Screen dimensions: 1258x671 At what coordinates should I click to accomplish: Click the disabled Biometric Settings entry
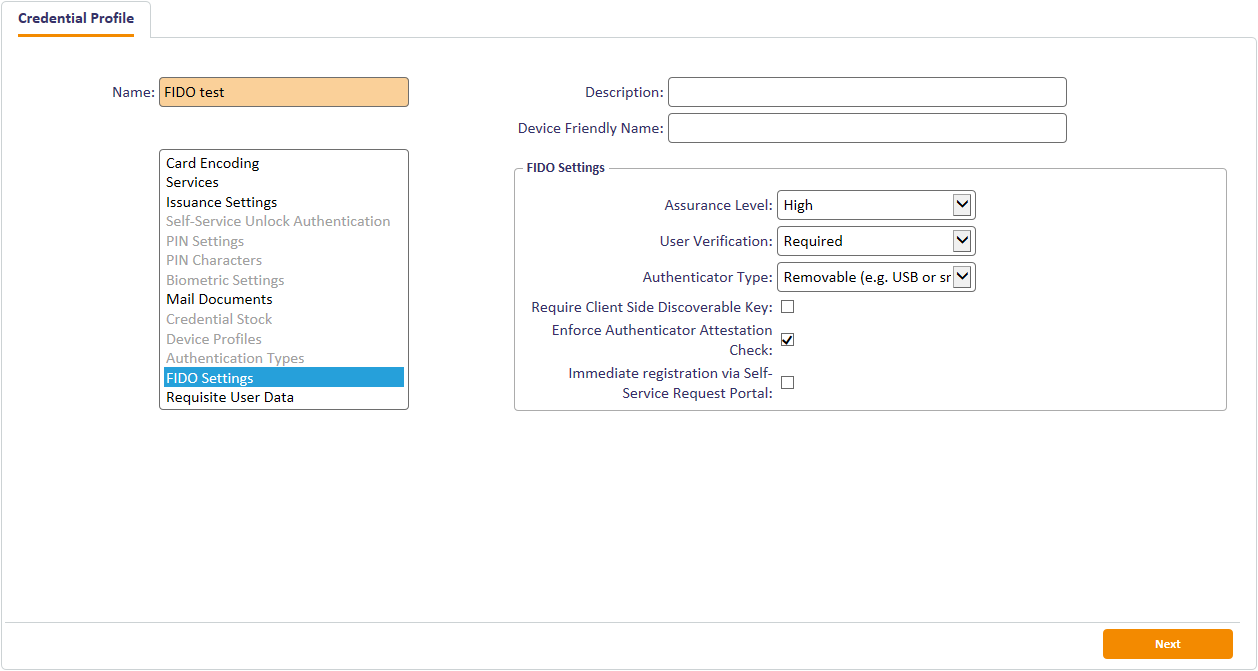(x=225, y=280)
